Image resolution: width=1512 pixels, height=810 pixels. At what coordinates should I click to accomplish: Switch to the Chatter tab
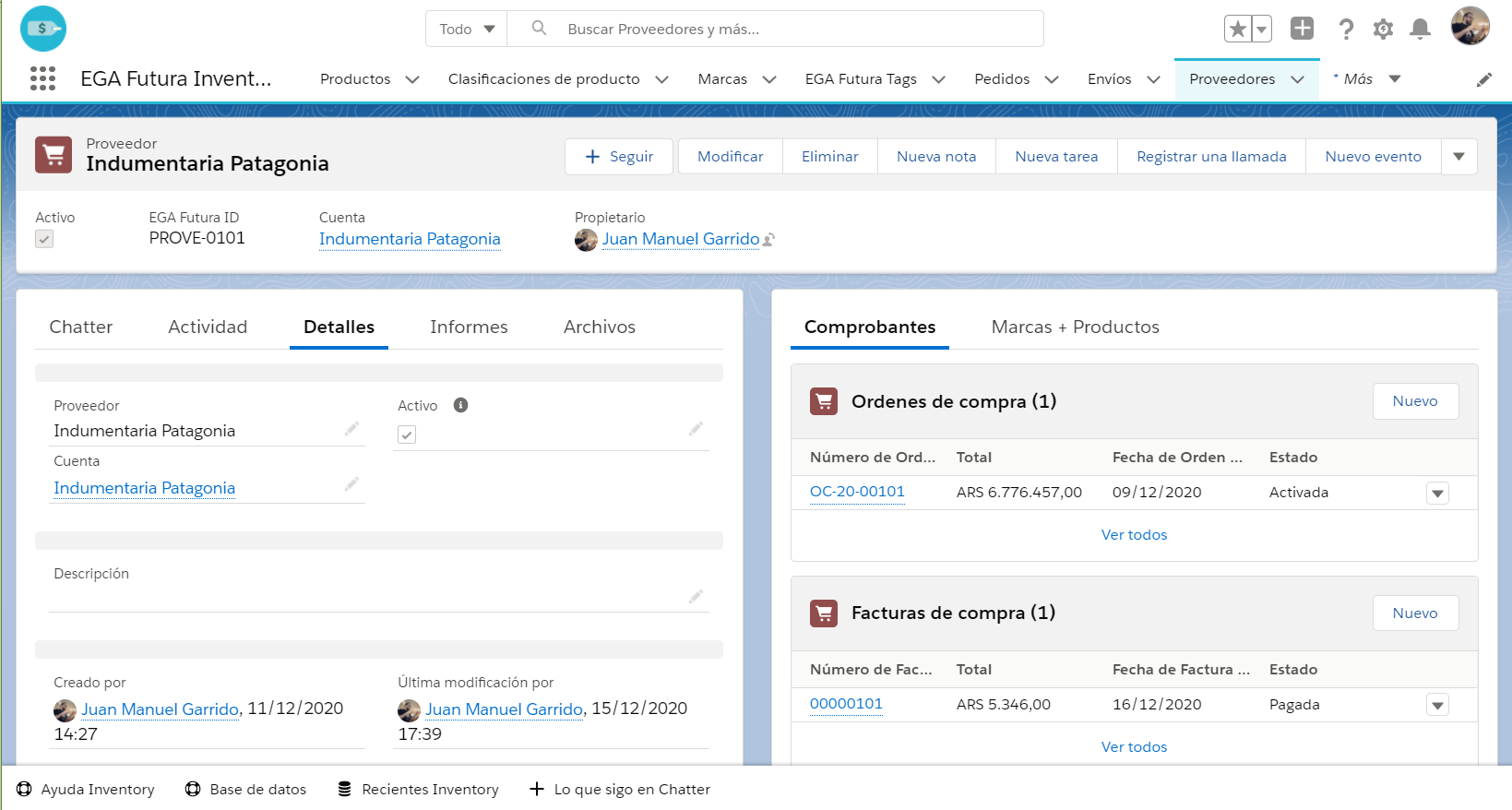[81, 328]
